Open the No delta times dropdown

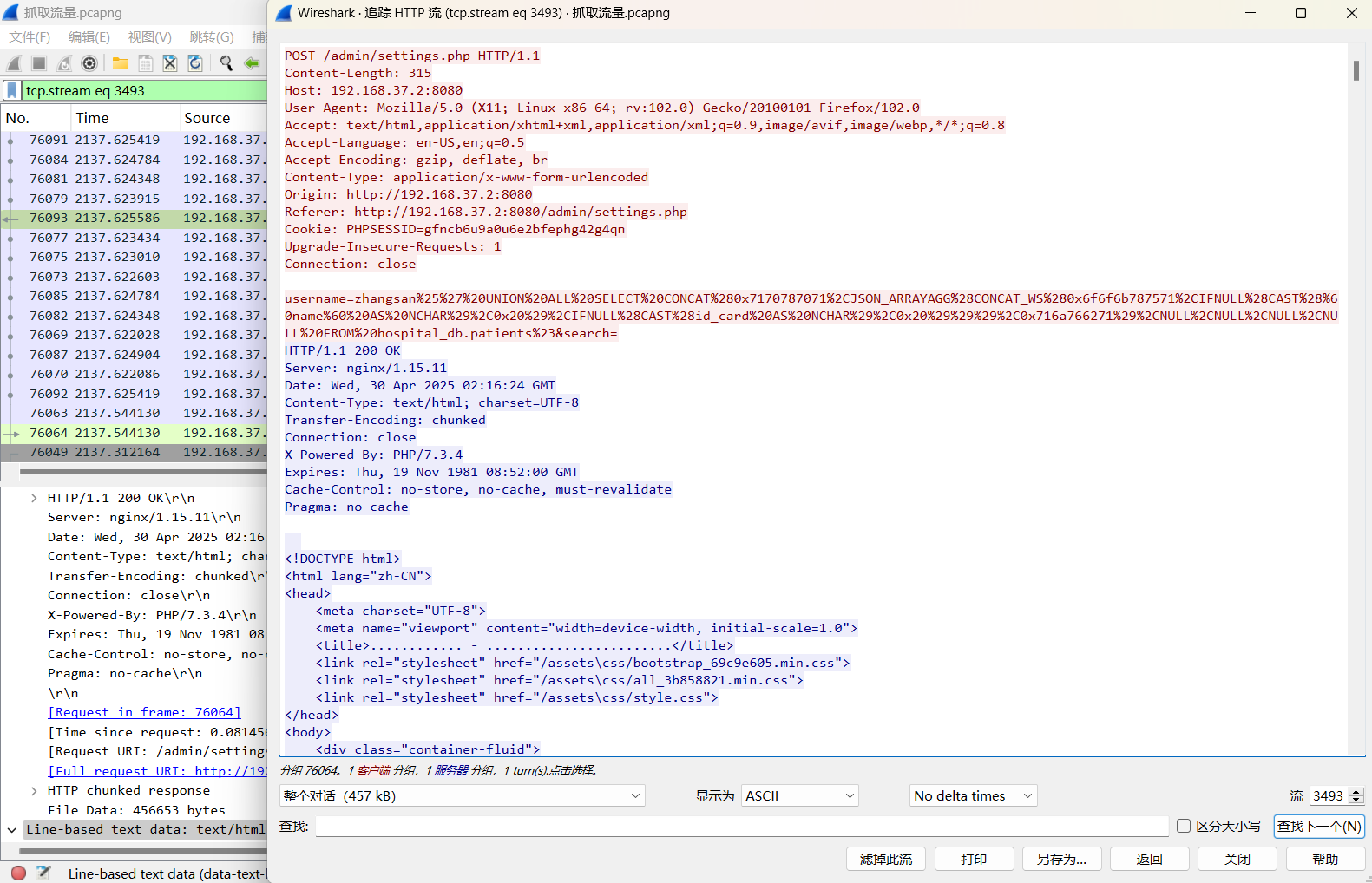click(974, 795)
